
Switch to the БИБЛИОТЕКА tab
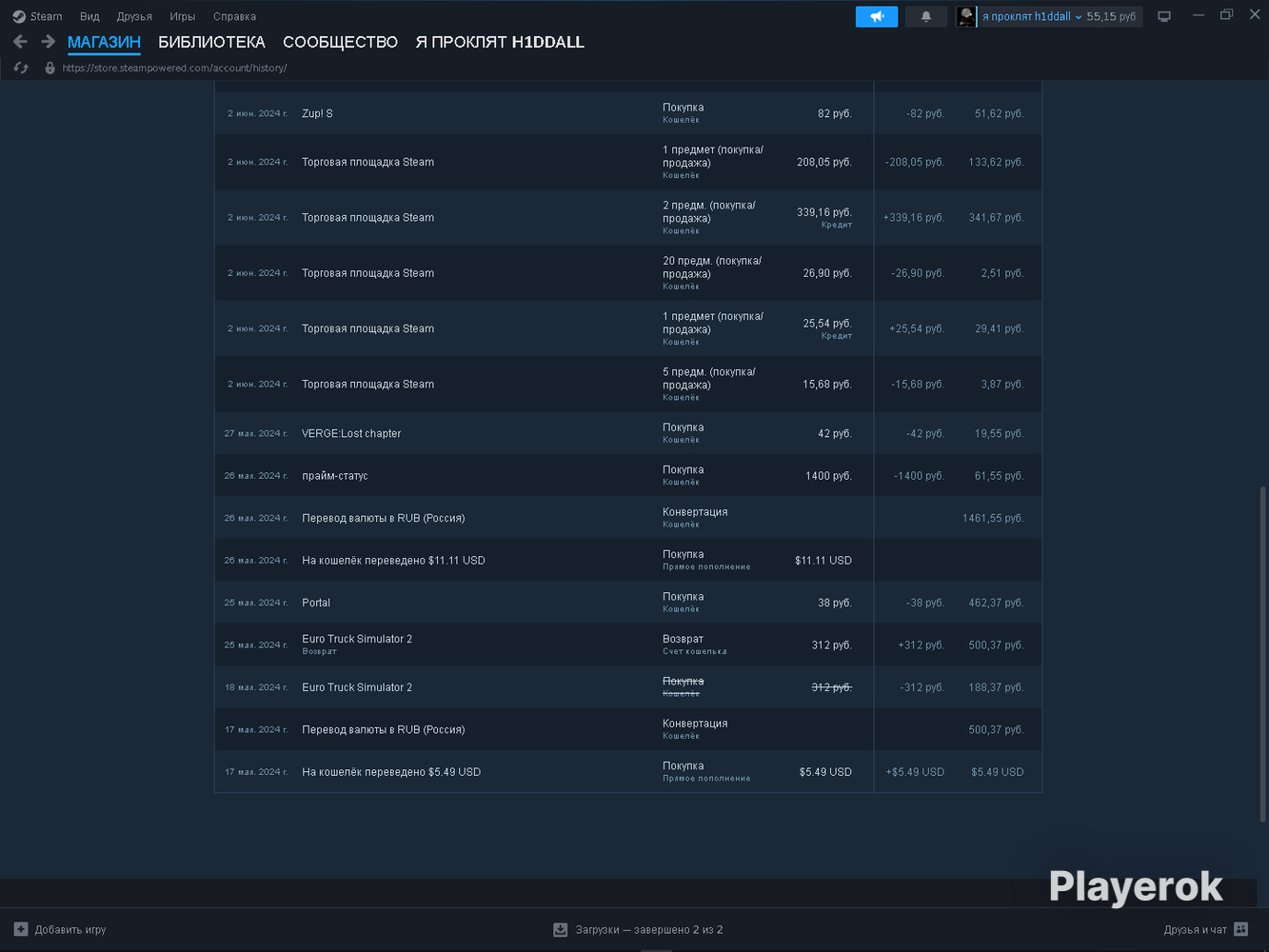pyautogui.click(x=211, y=42)
